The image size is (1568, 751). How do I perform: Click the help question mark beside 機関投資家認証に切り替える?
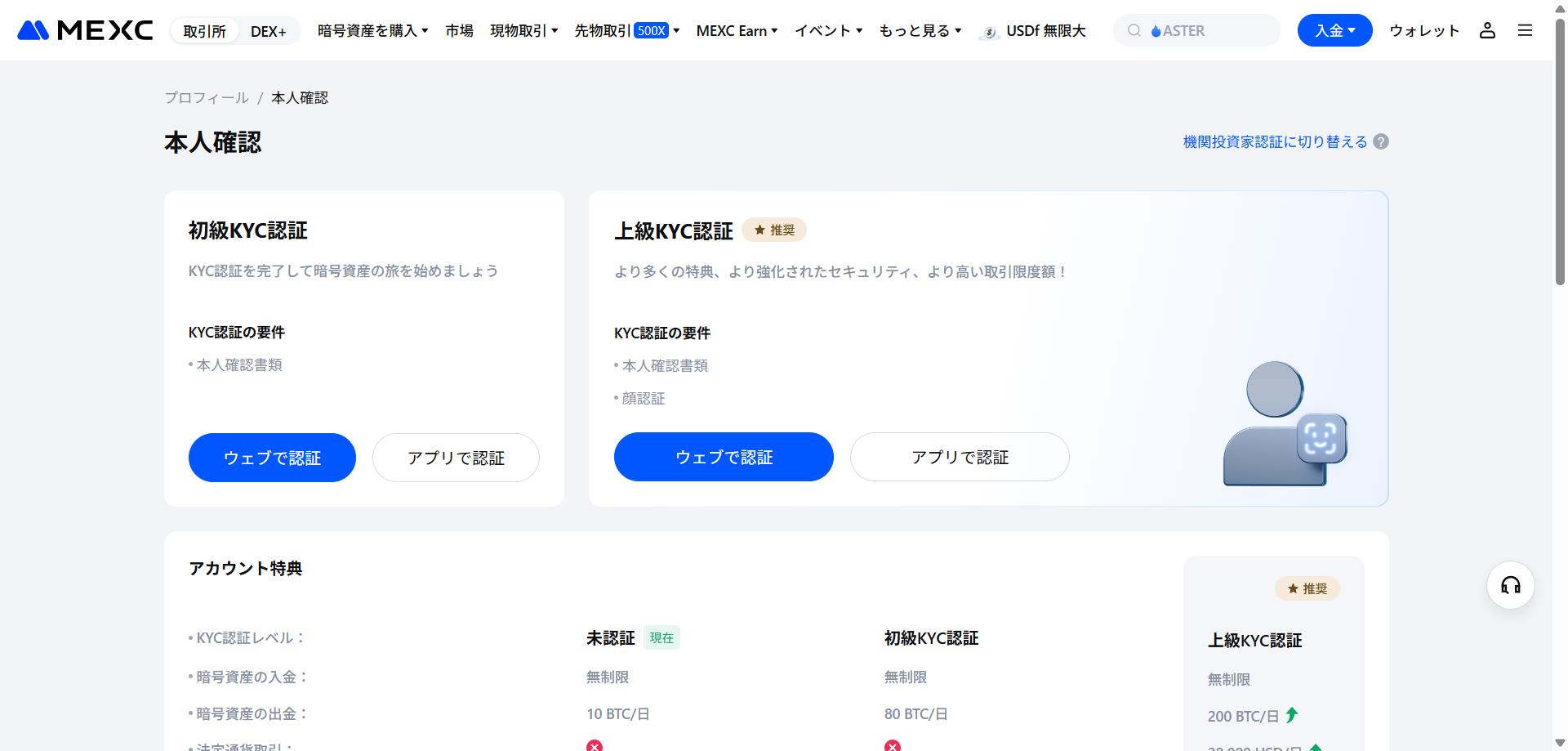coord(1381,141)
